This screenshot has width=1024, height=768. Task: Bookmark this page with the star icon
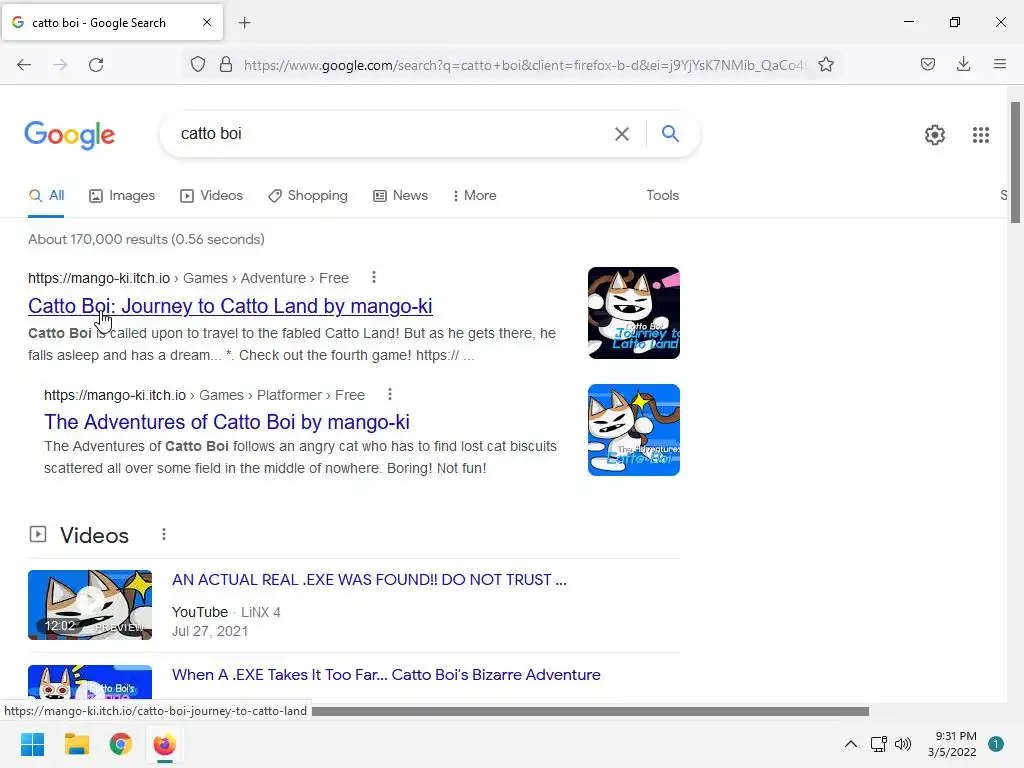pyautogui.click(x=825, y=65)
